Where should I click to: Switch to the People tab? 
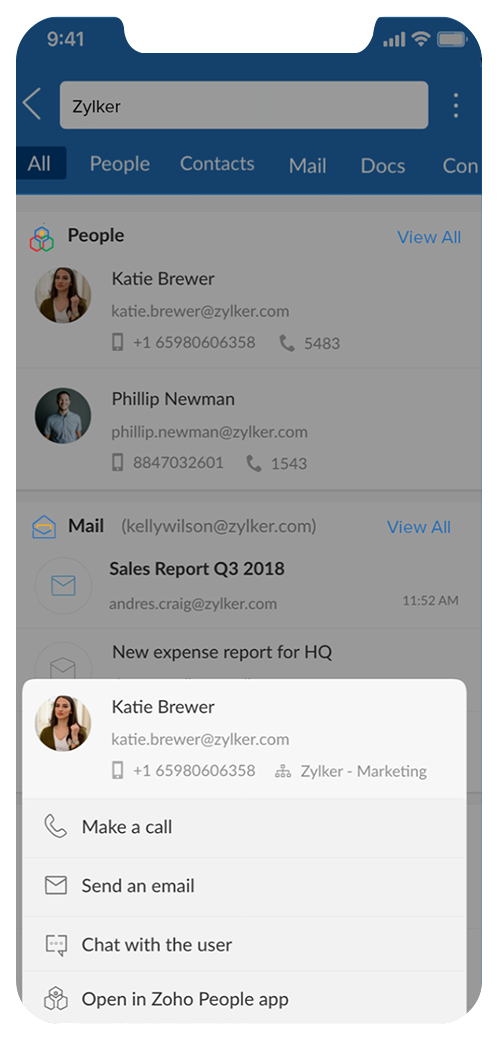click(x=120, y=163)
